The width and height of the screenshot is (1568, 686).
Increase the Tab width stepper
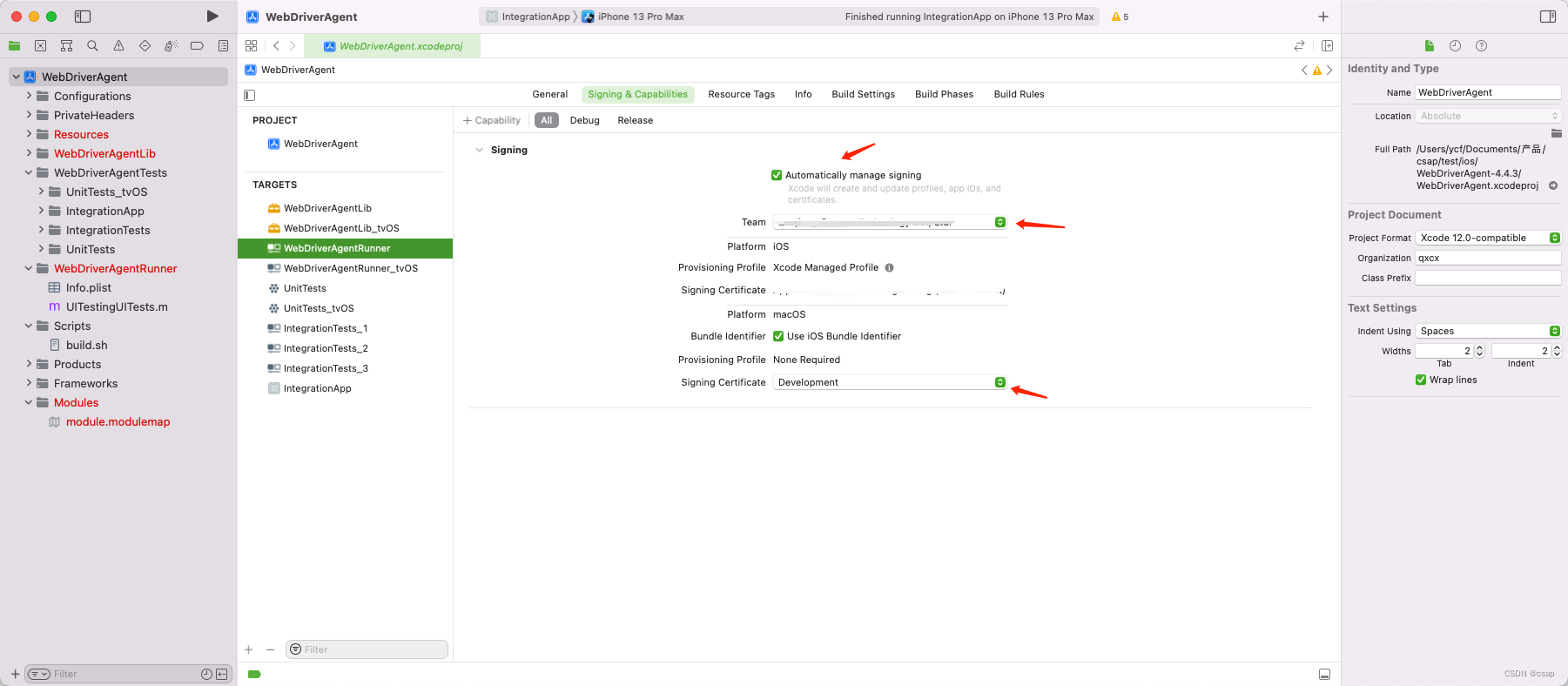(1479, 347)
